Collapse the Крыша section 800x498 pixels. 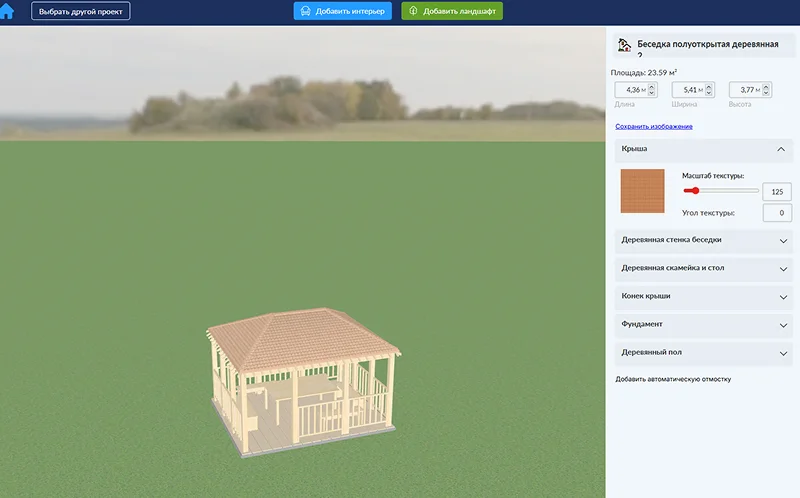click(780, 149)
